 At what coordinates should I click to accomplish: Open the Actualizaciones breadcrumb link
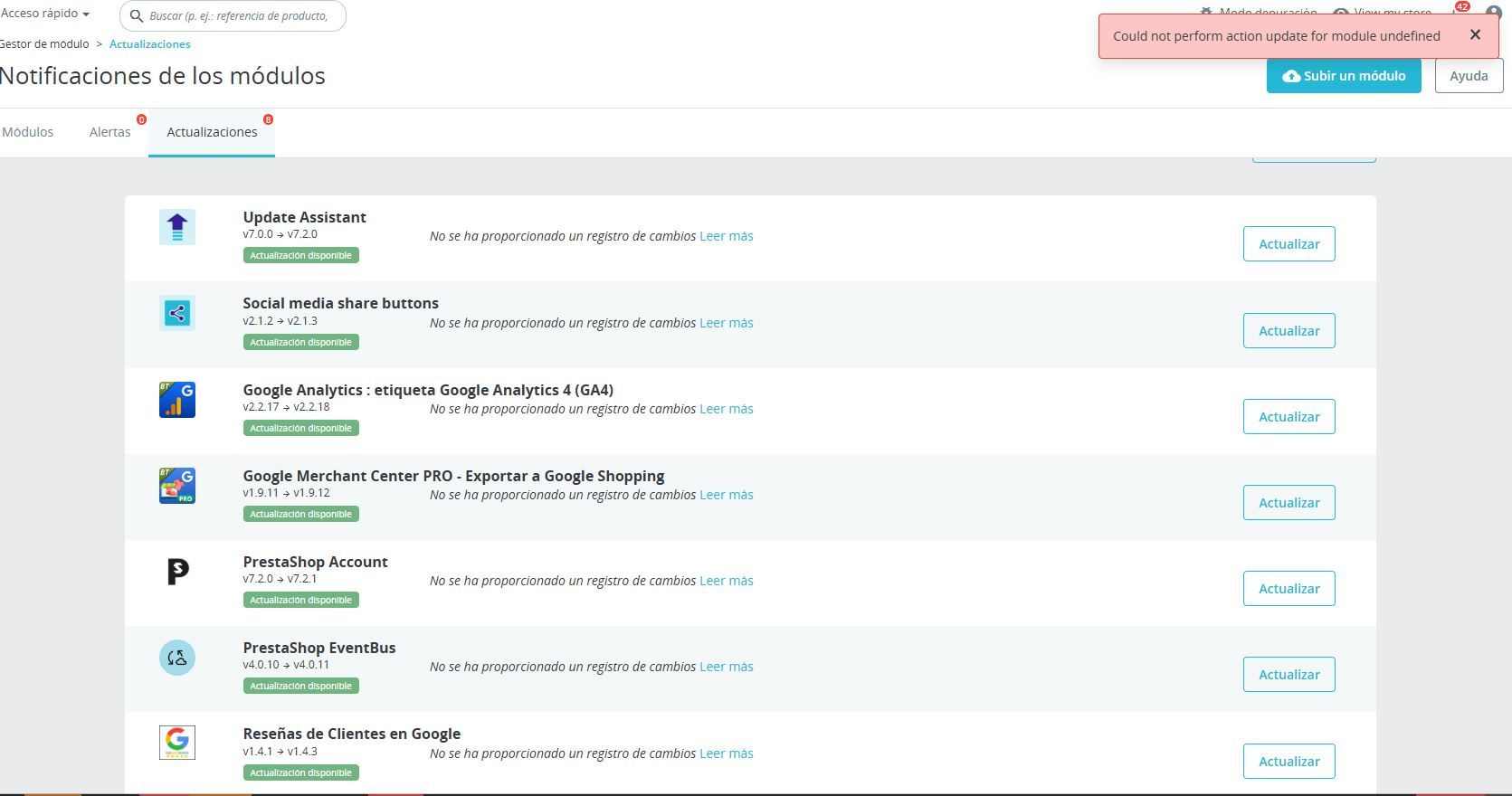(x=150, y=44)
